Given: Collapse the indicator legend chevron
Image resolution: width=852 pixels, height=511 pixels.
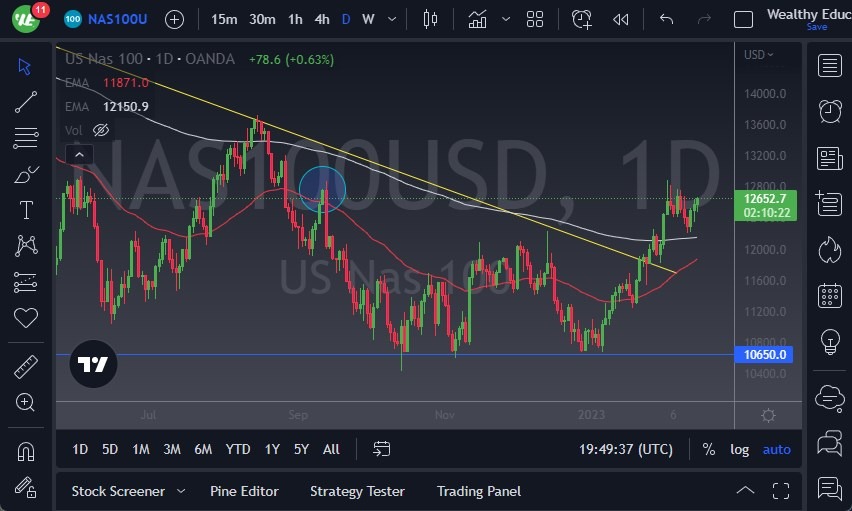Looking at the screenshot, I should (78, 154).
